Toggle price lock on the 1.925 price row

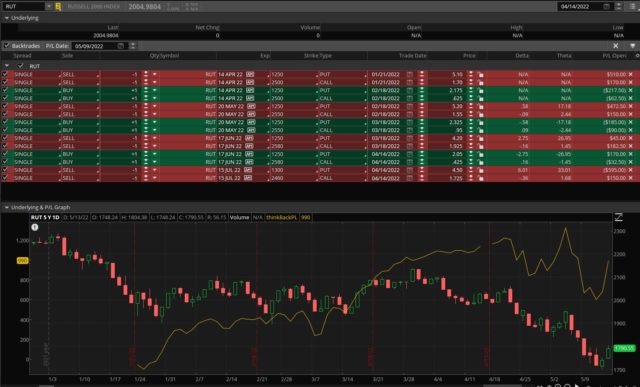coord(481,146)
